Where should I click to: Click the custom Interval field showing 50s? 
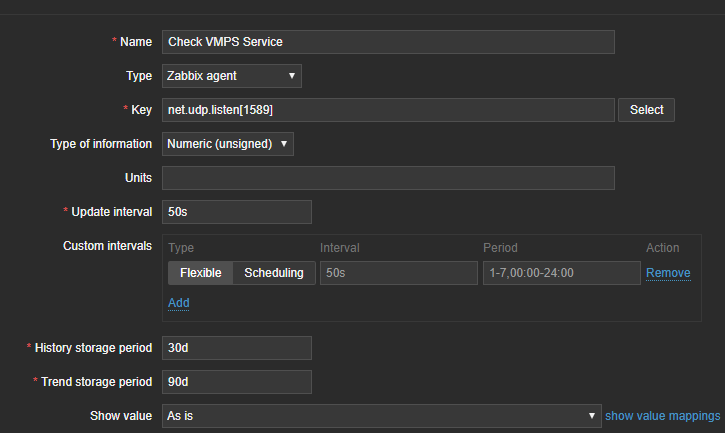[397, 273]
